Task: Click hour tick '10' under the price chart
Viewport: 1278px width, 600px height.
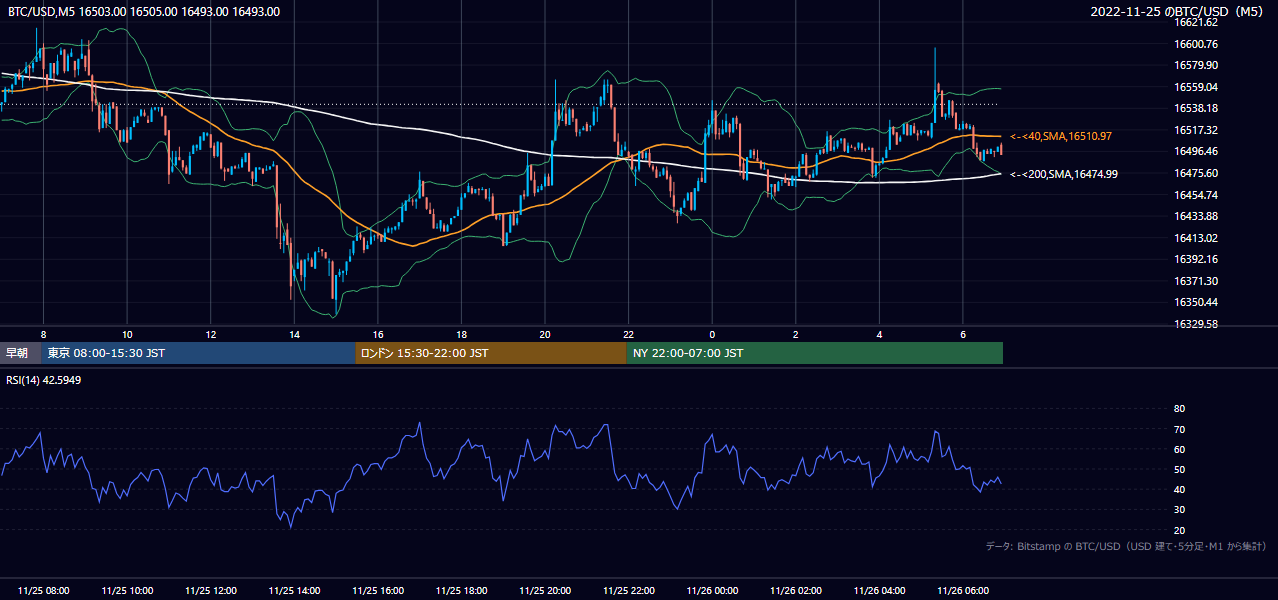Action: point(127,334)
